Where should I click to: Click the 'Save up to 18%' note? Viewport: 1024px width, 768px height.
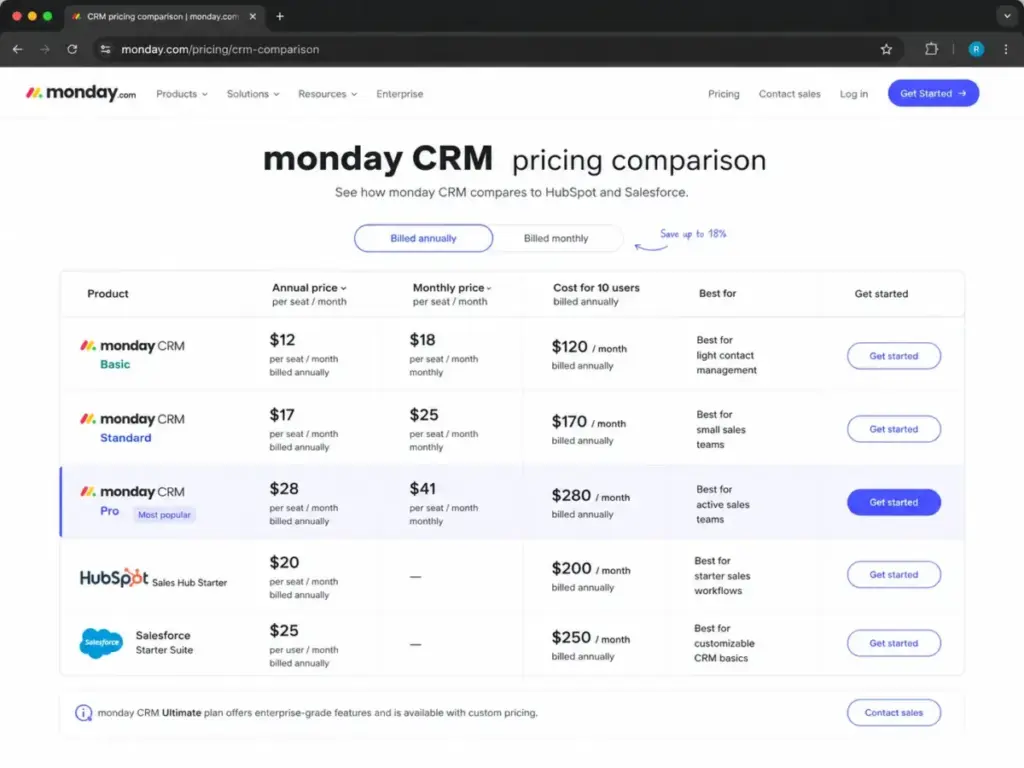693,234
